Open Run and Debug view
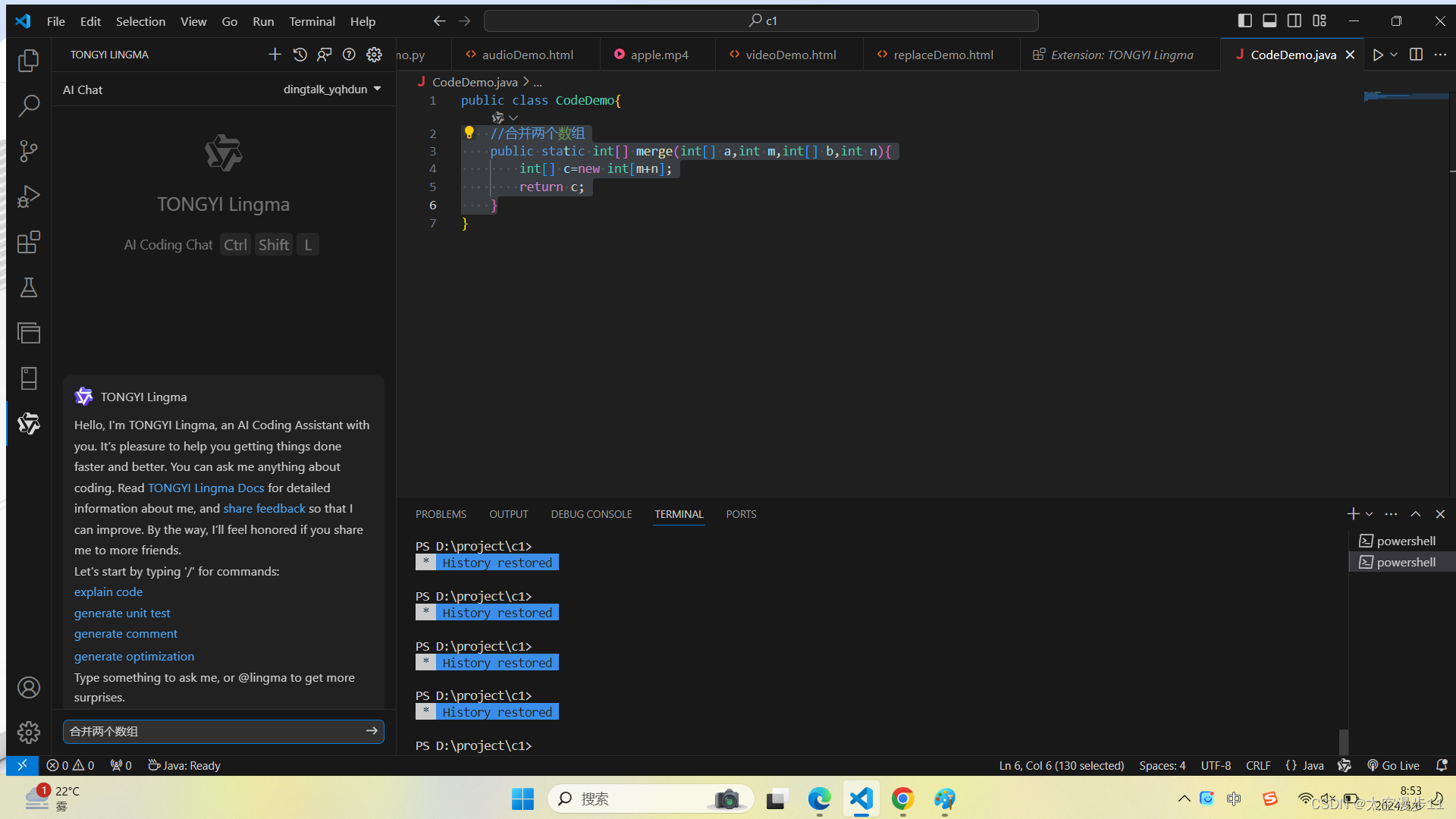This screenshot has height=819, width=1456. click(x=29, y=196)
